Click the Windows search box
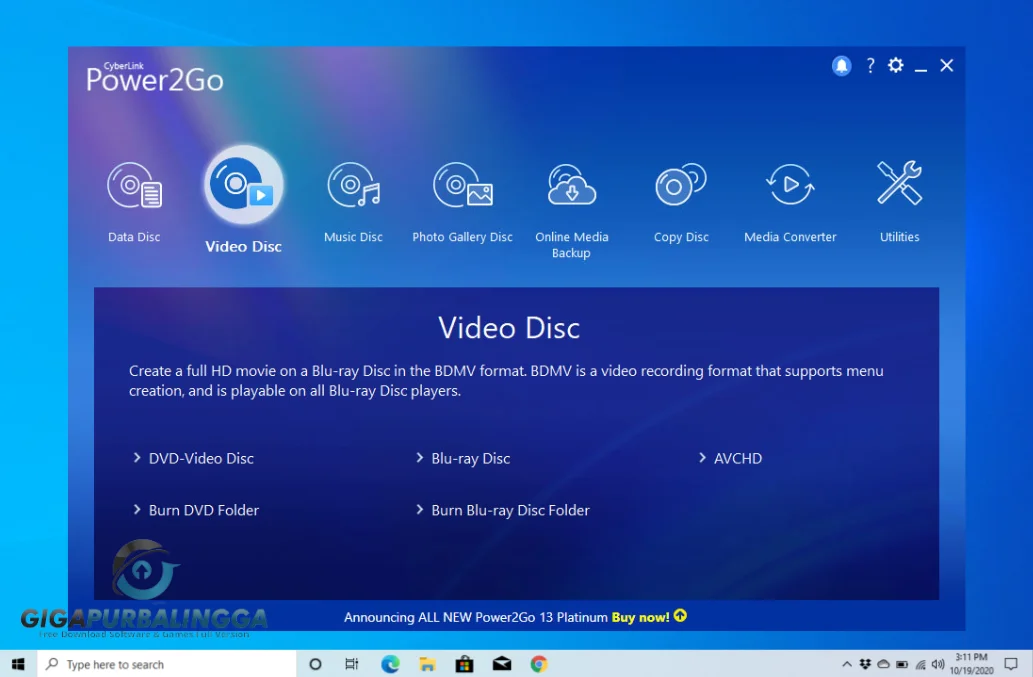This screenshot has height=677, width=1033. (167, 664)
